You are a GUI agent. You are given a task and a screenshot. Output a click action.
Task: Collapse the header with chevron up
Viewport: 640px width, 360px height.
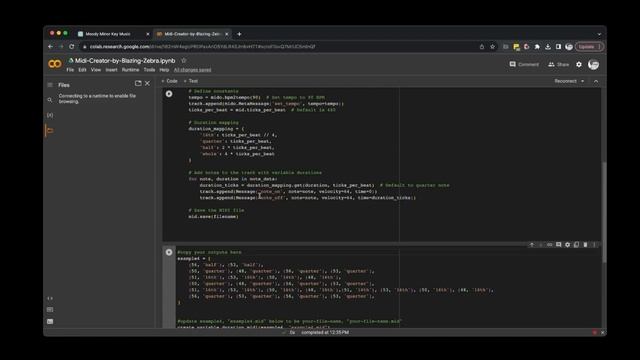click(x=596, y=81)
